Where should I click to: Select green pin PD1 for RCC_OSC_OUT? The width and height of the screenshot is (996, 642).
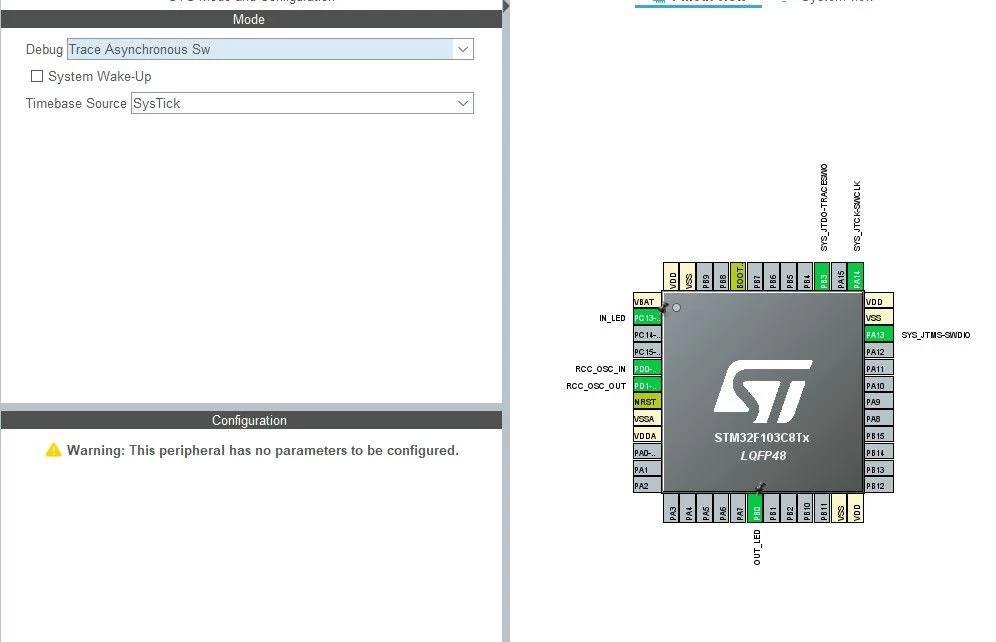647,385
